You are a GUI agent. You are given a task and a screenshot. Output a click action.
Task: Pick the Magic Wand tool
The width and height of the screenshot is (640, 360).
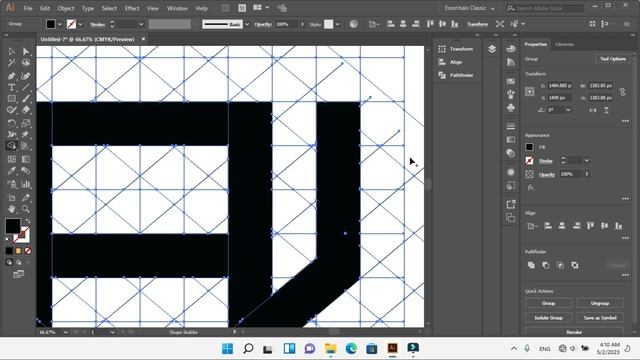pos(11,63)
